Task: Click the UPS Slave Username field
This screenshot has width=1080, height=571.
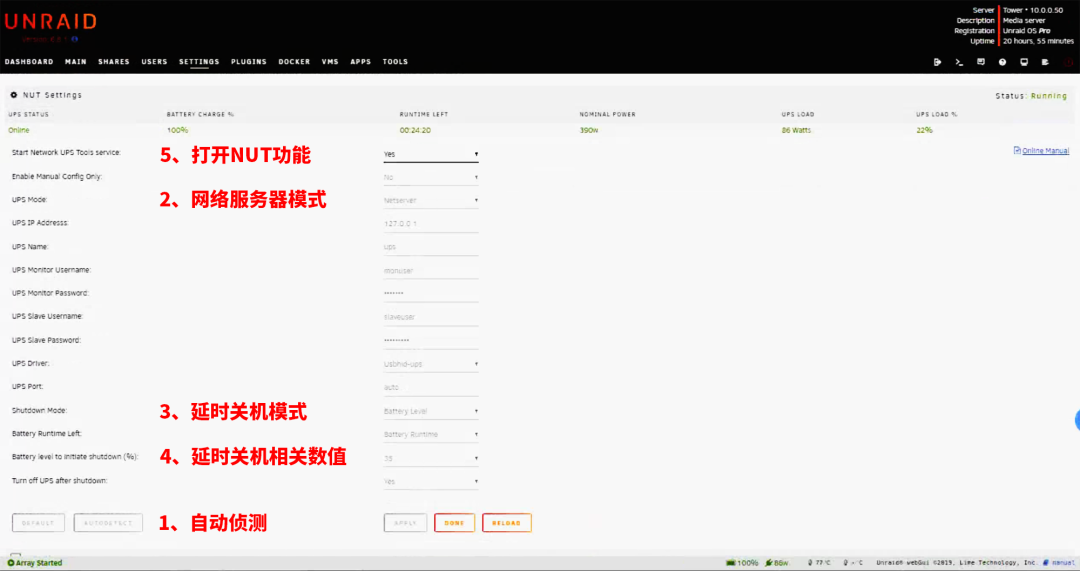Action: point(431,318)
